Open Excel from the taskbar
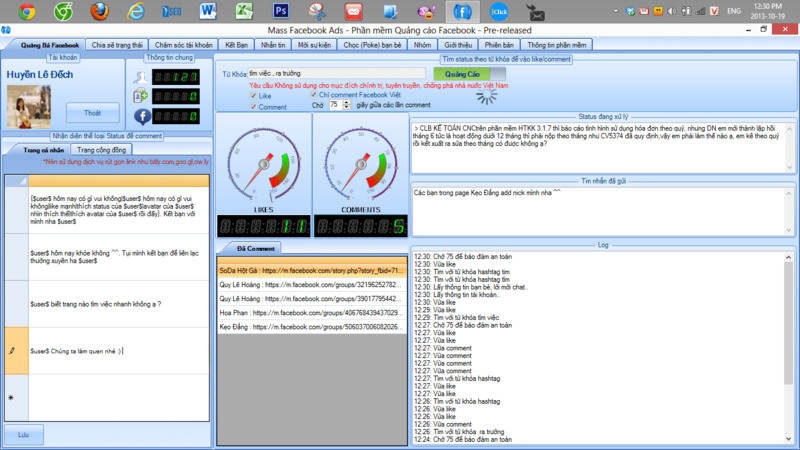800x450 pixels. [244, 11]
